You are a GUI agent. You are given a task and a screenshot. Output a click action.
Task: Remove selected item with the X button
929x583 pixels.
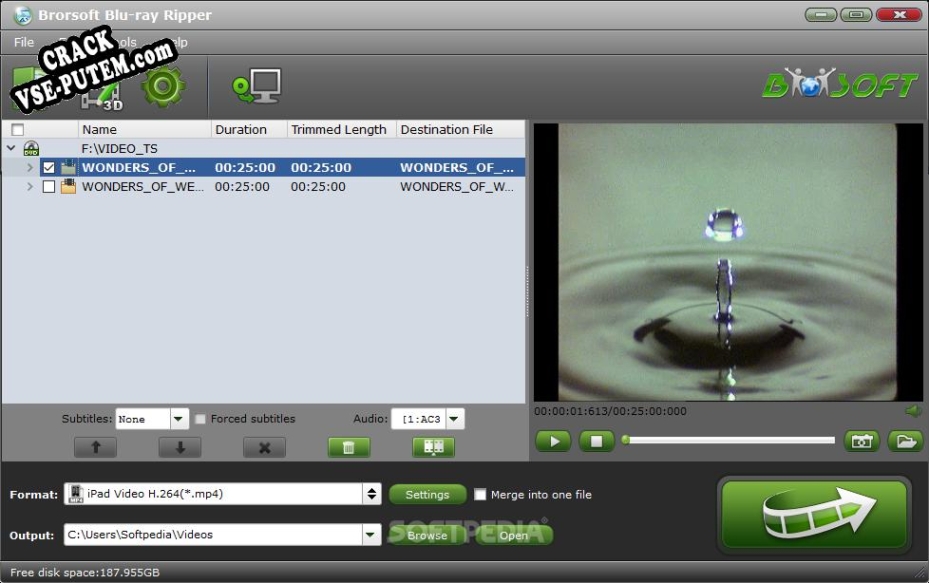264,447
